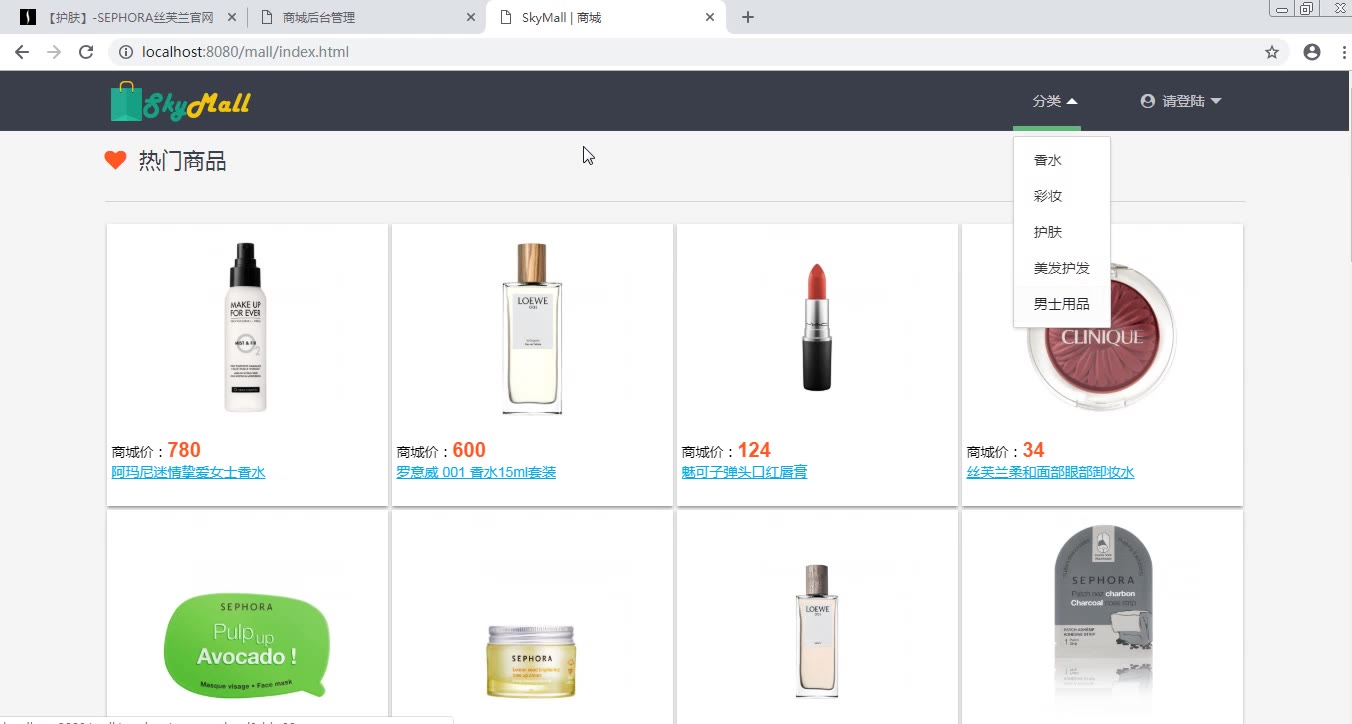This screenshot has height=724, width=1352.
Task: Click the 热门商品 heading text
Action: pos(182,161)
